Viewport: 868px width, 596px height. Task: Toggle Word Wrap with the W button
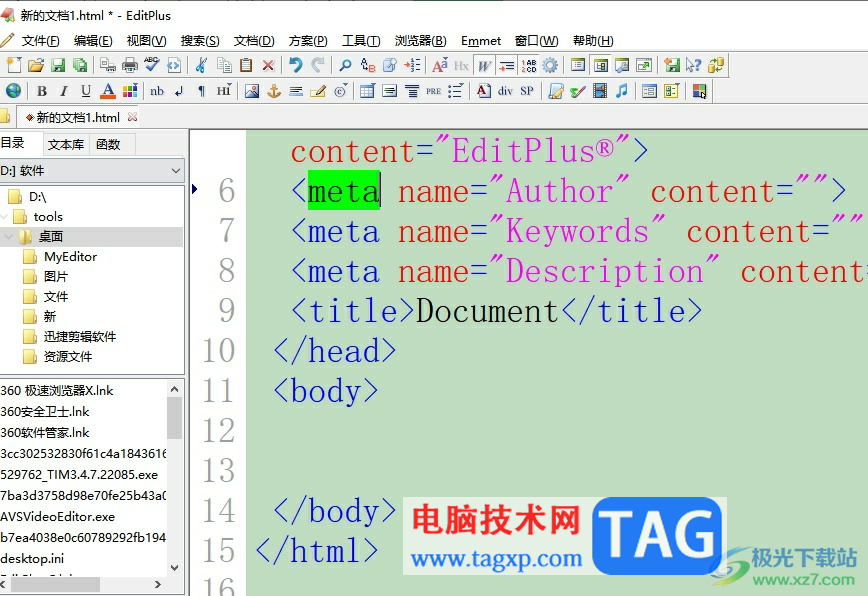484,65
